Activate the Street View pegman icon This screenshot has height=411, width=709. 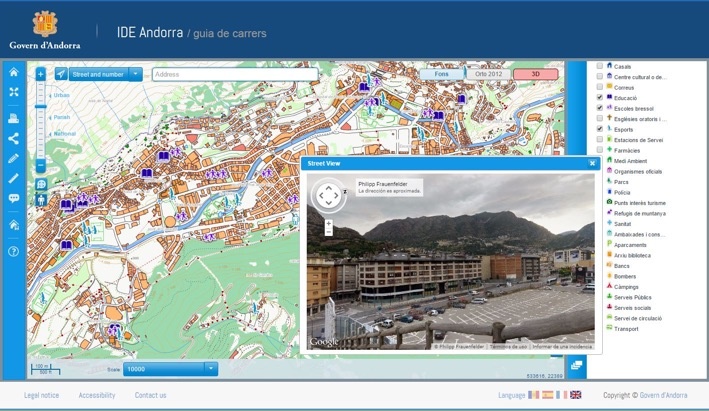click(41, 200)
